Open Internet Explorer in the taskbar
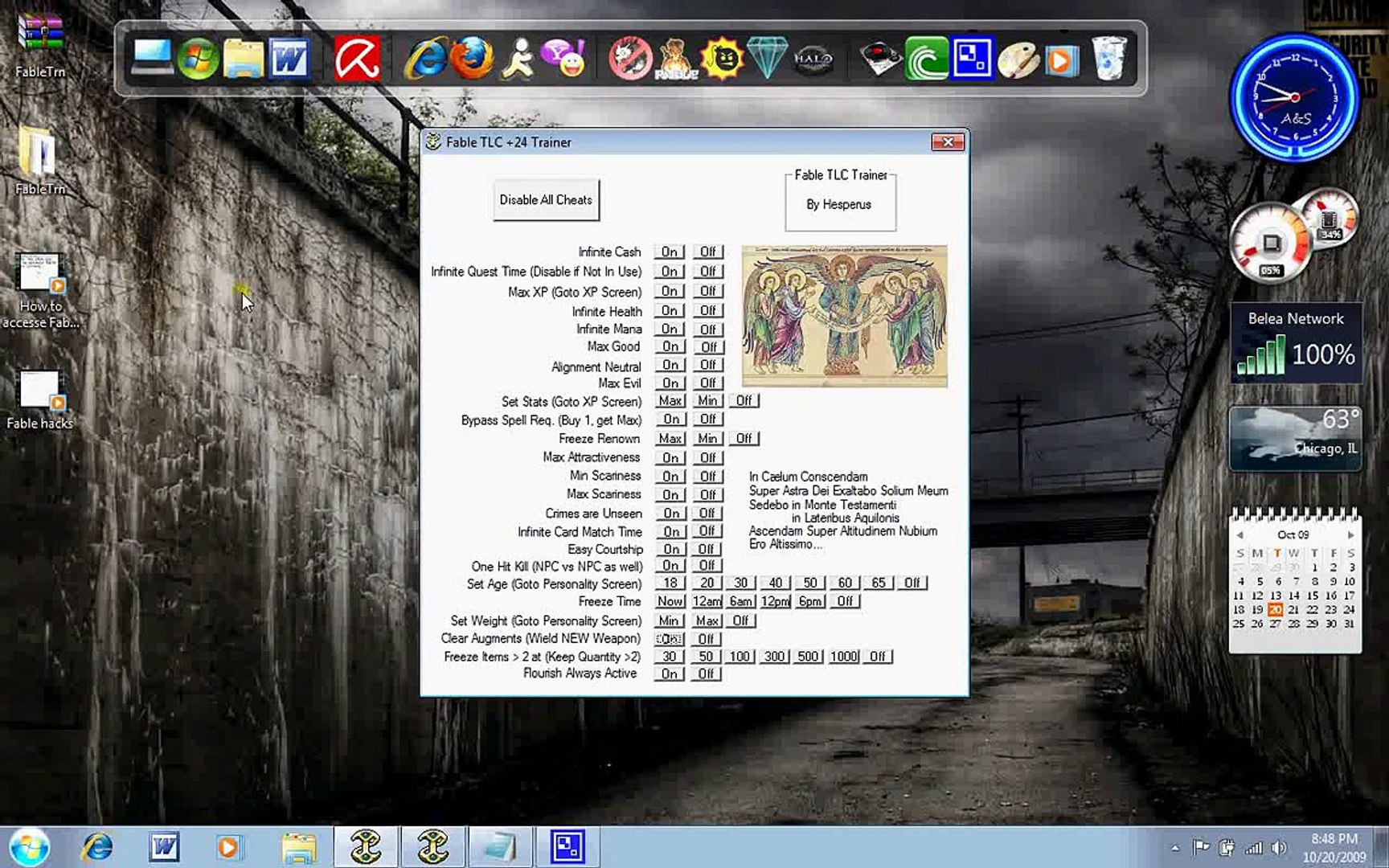The image size is (1389, 868). tap(97, 847)
